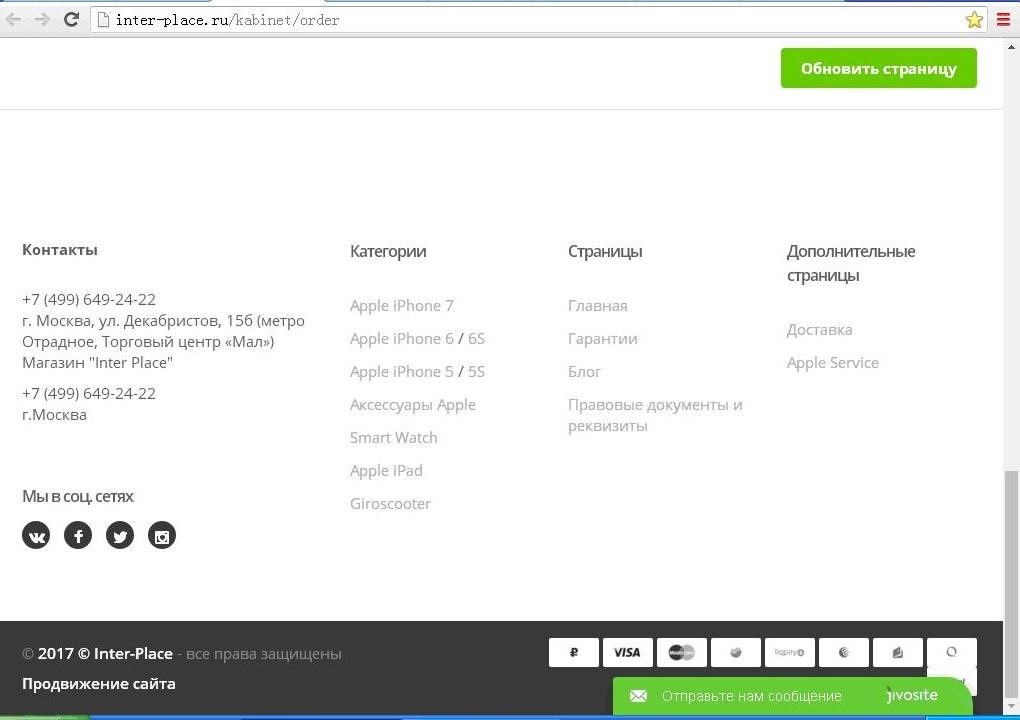Open the Smart Watch category
The width and height of the screenshot is (1020, 720).
(x=394, y=438)
